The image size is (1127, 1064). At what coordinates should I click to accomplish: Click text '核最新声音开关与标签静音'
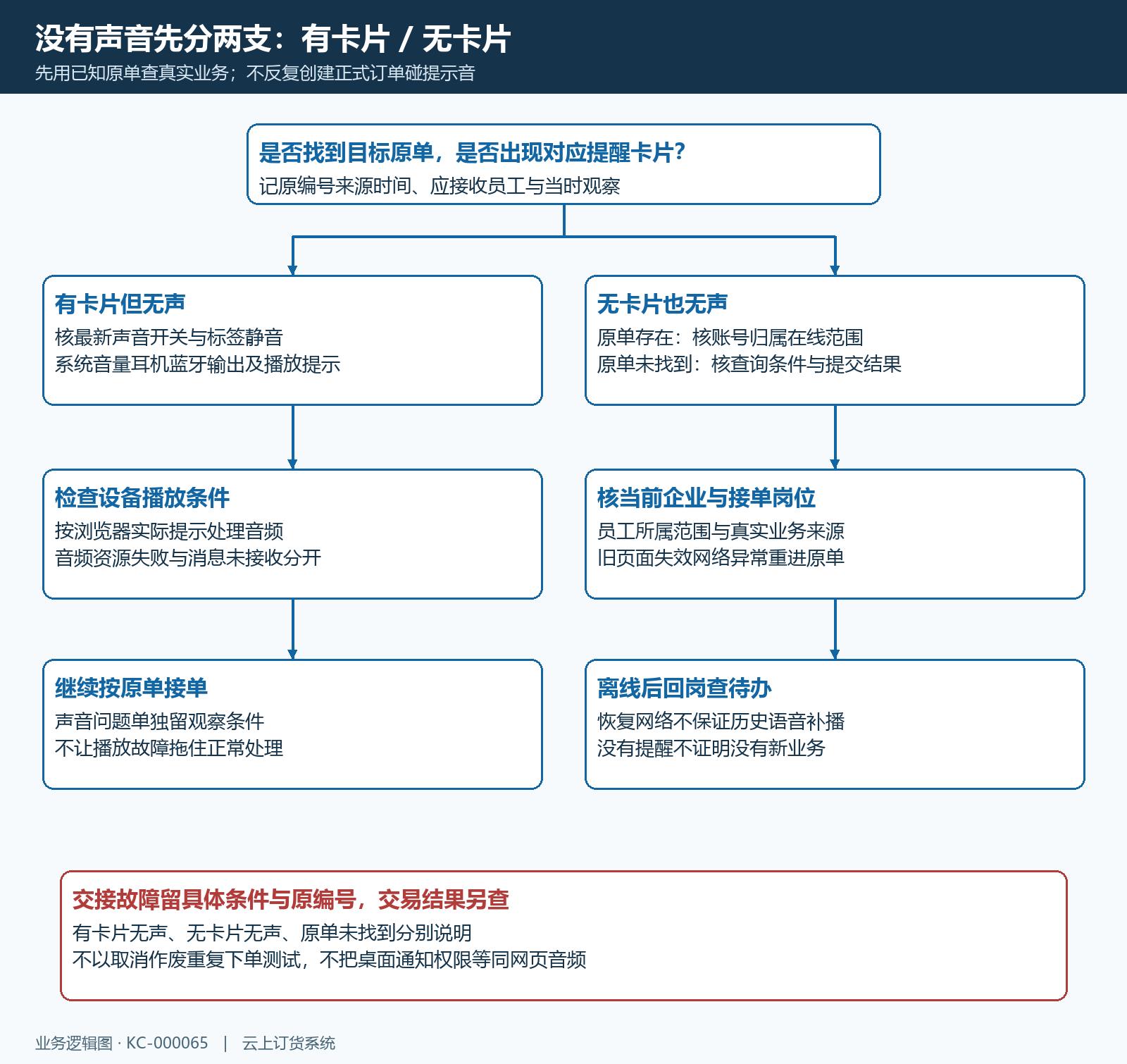click(x=169, y=338)
